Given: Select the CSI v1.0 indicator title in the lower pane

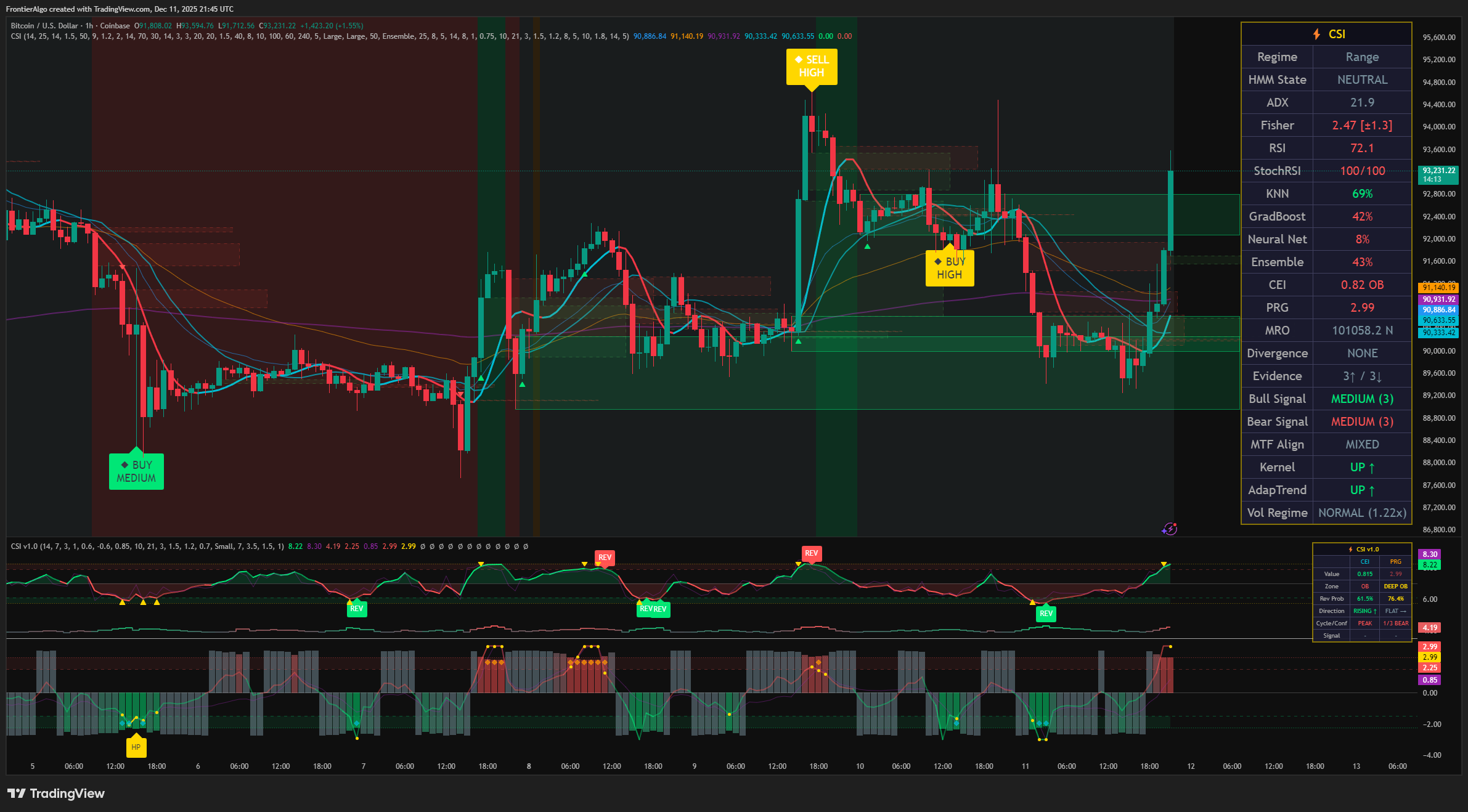Looking at the screenshot, I should point(25,546).
